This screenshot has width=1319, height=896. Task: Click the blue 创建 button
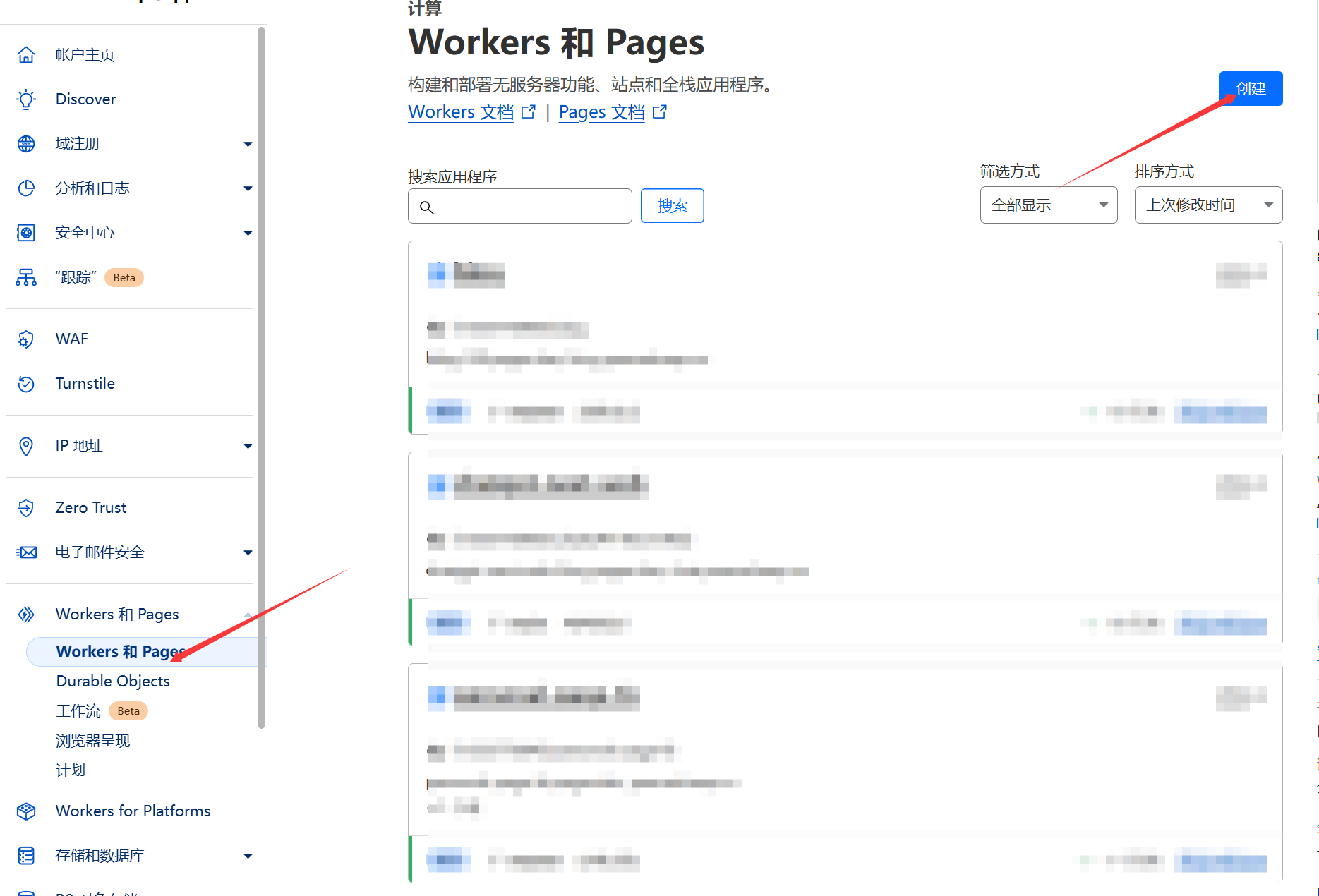1251,89
